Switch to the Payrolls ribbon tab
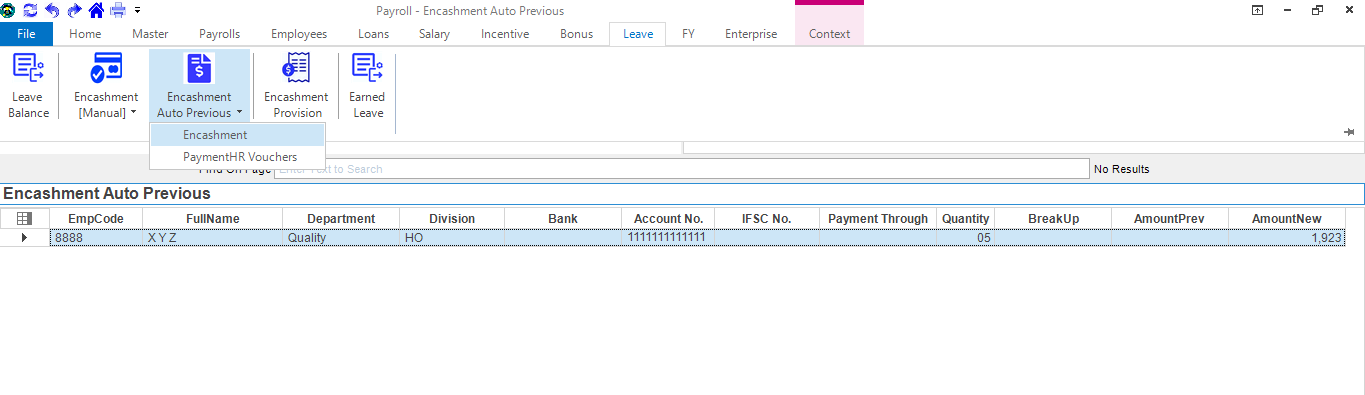The image size is (1365, 395). [x=219, y=34]
